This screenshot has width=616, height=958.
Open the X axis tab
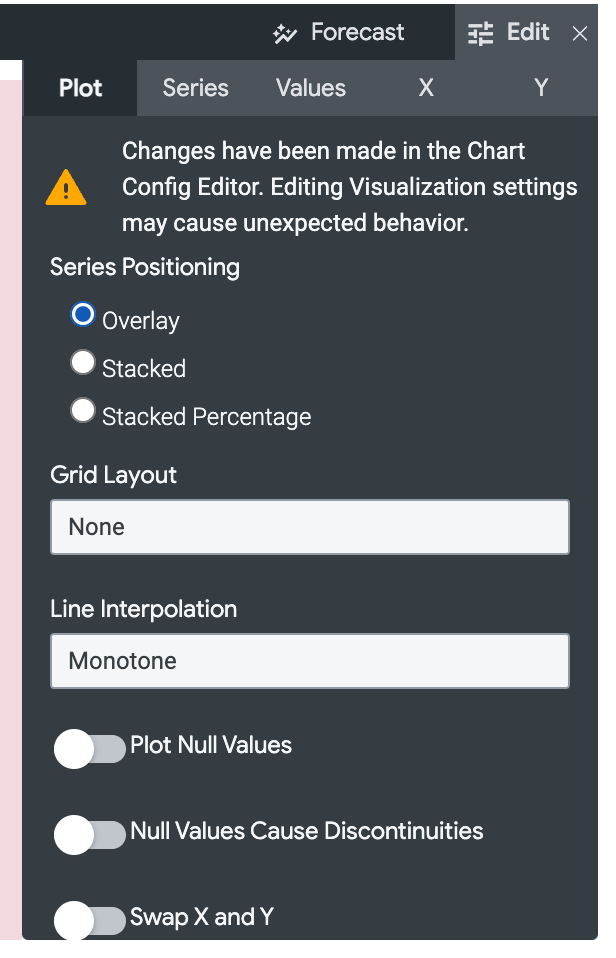(426, 88)
